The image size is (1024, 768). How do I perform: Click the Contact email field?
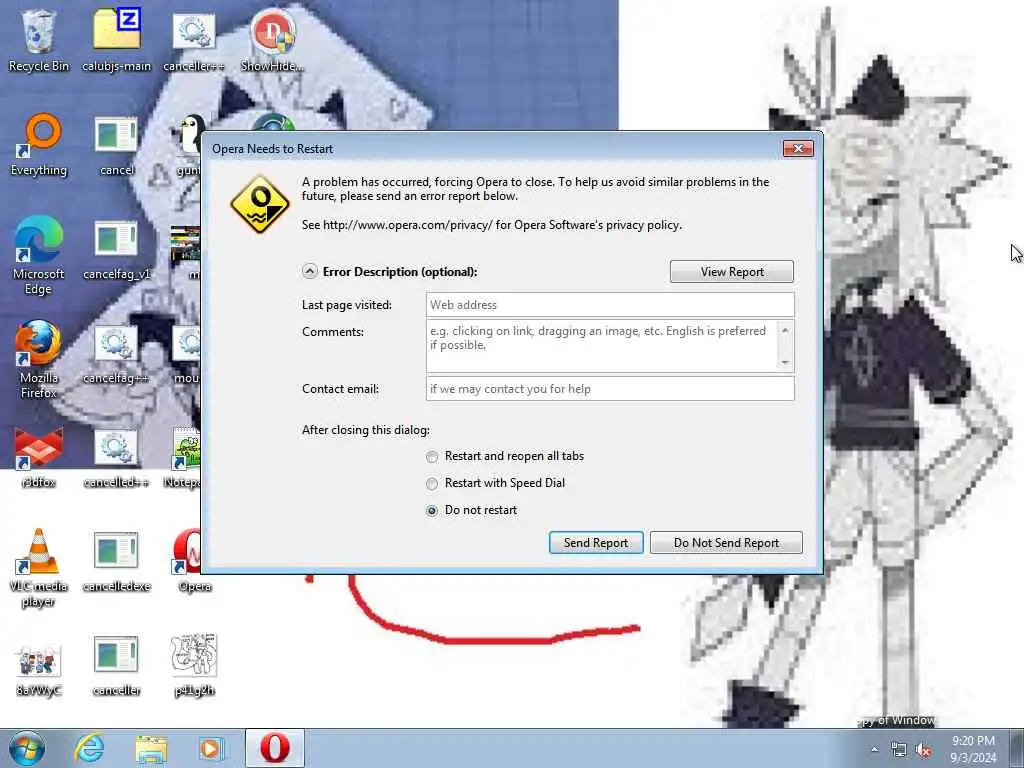[610, 389]
